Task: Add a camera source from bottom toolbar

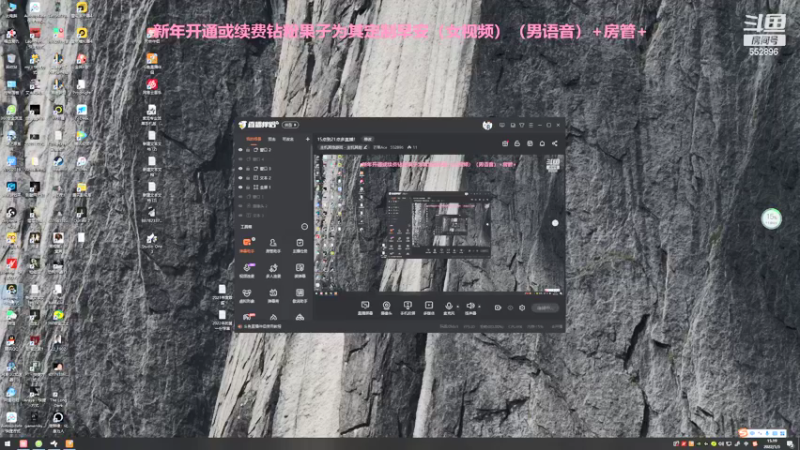Action: (386, 308)
